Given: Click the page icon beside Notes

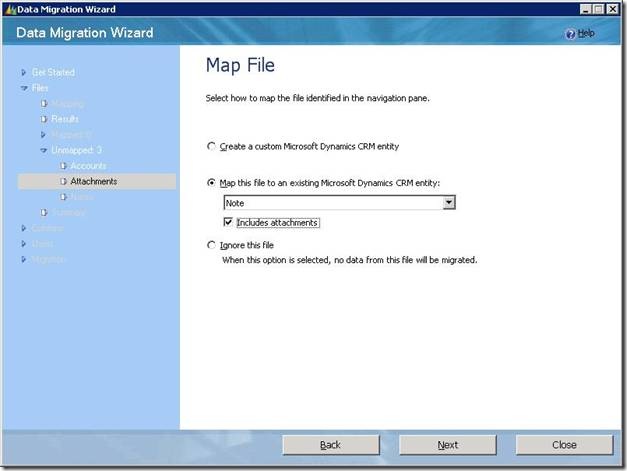Looking at the screenshot, I should [63, 197].
